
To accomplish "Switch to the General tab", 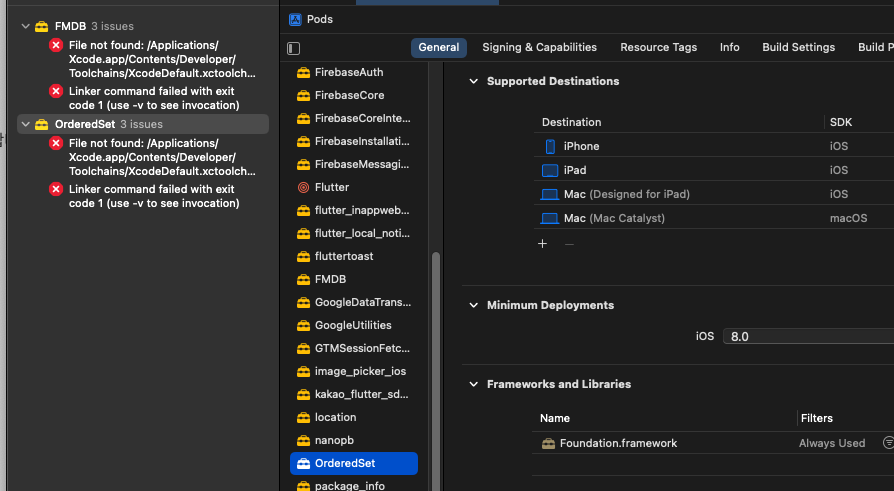I will coord(438,47).
